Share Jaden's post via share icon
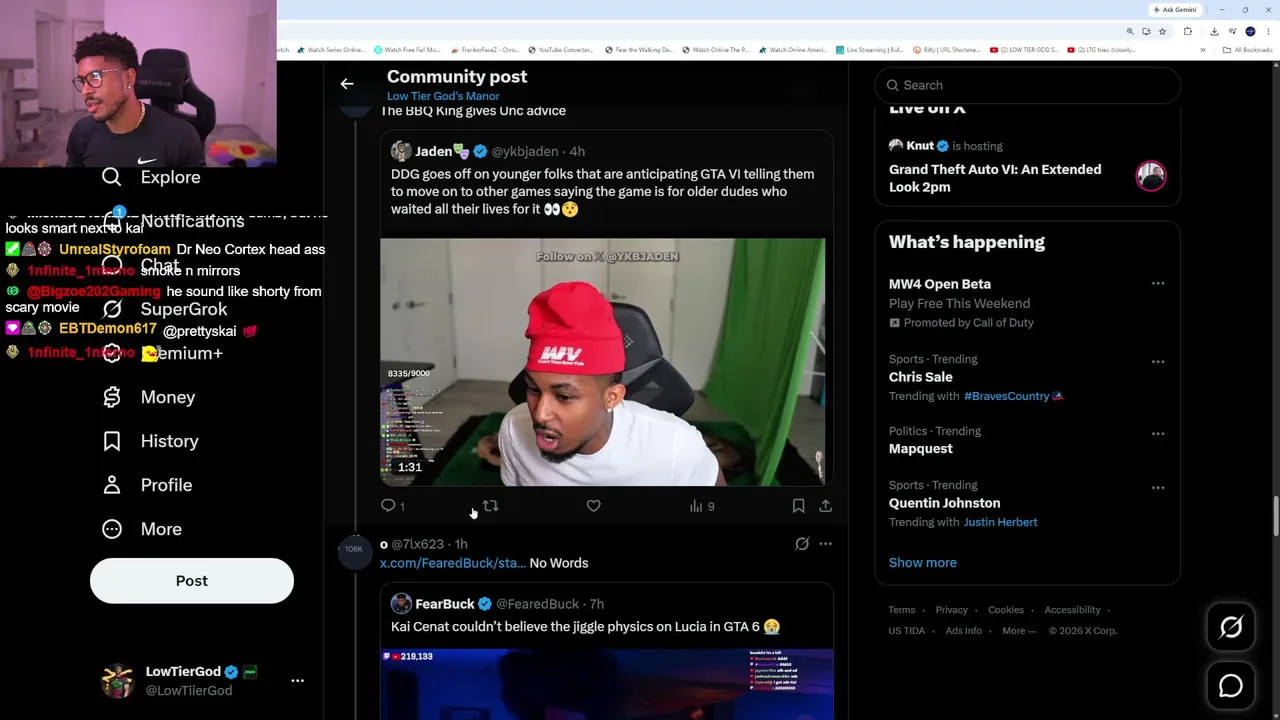This screenshot has height=720, width=1280. [x=825, y=506]
